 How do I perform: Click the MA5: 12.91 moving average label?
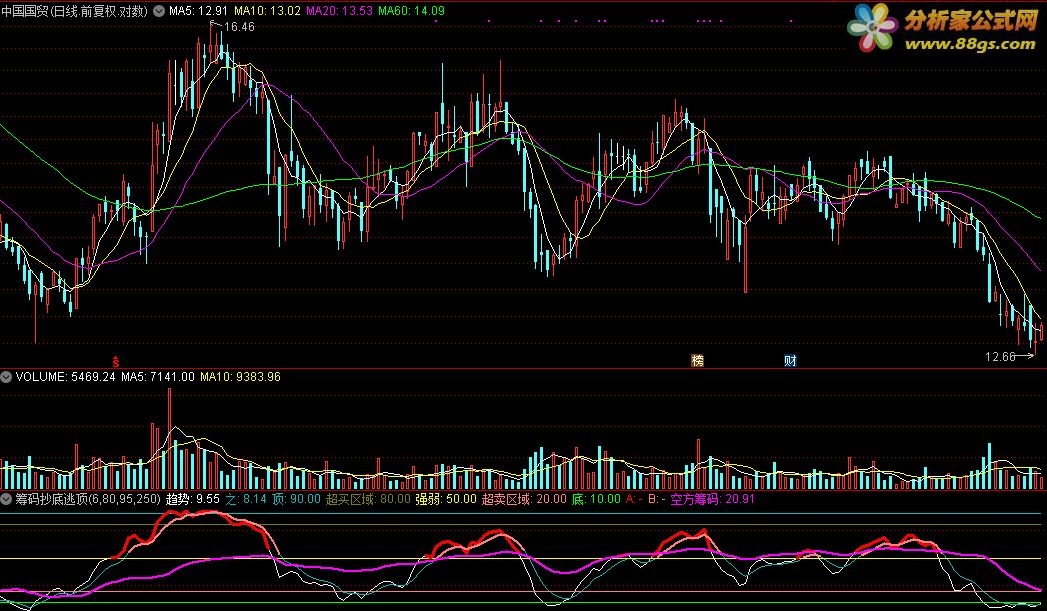coord(198,11)
